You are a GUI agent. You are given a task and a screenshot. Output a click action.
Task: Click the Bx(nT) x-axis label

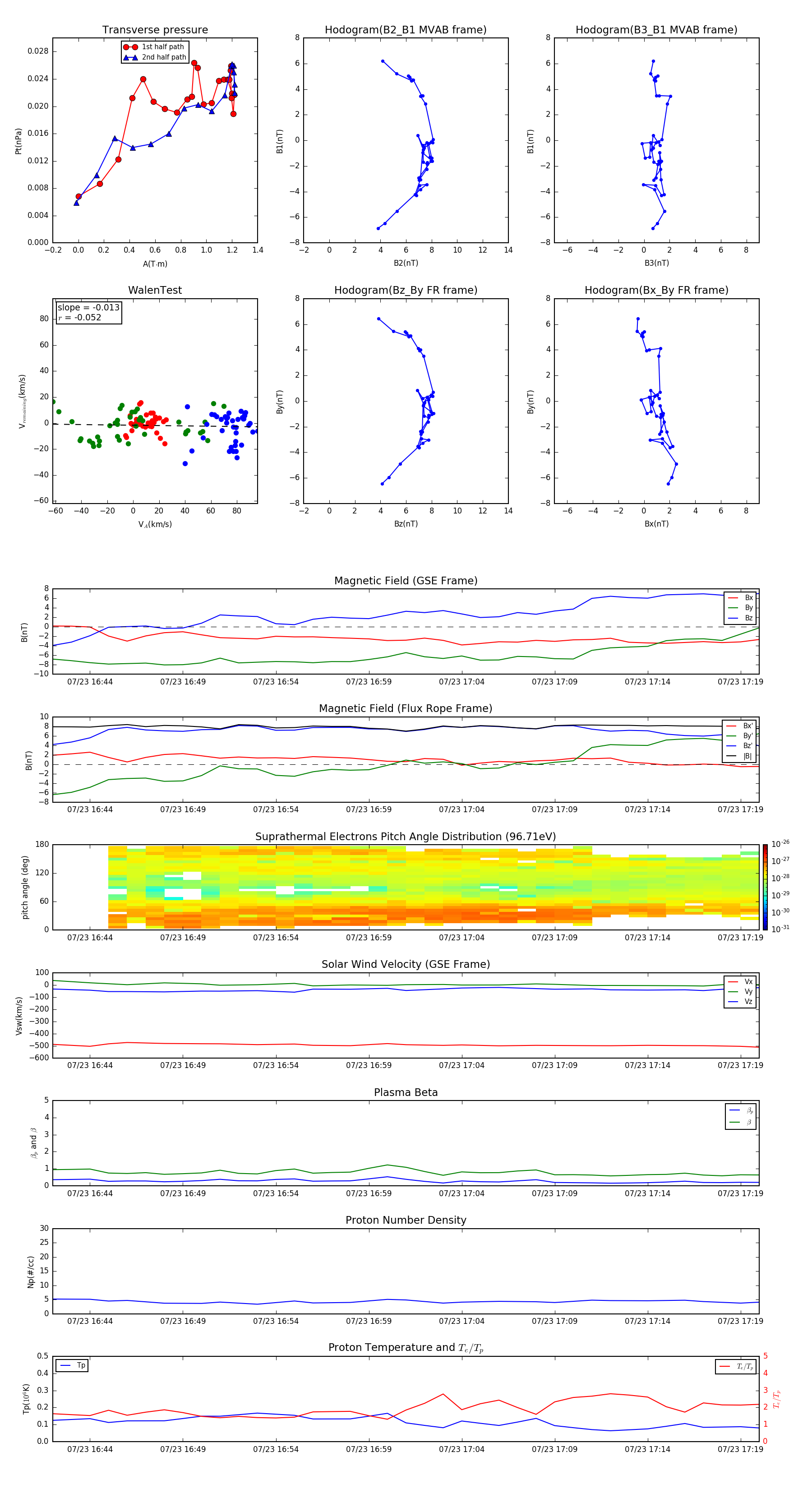coord(656,524)
